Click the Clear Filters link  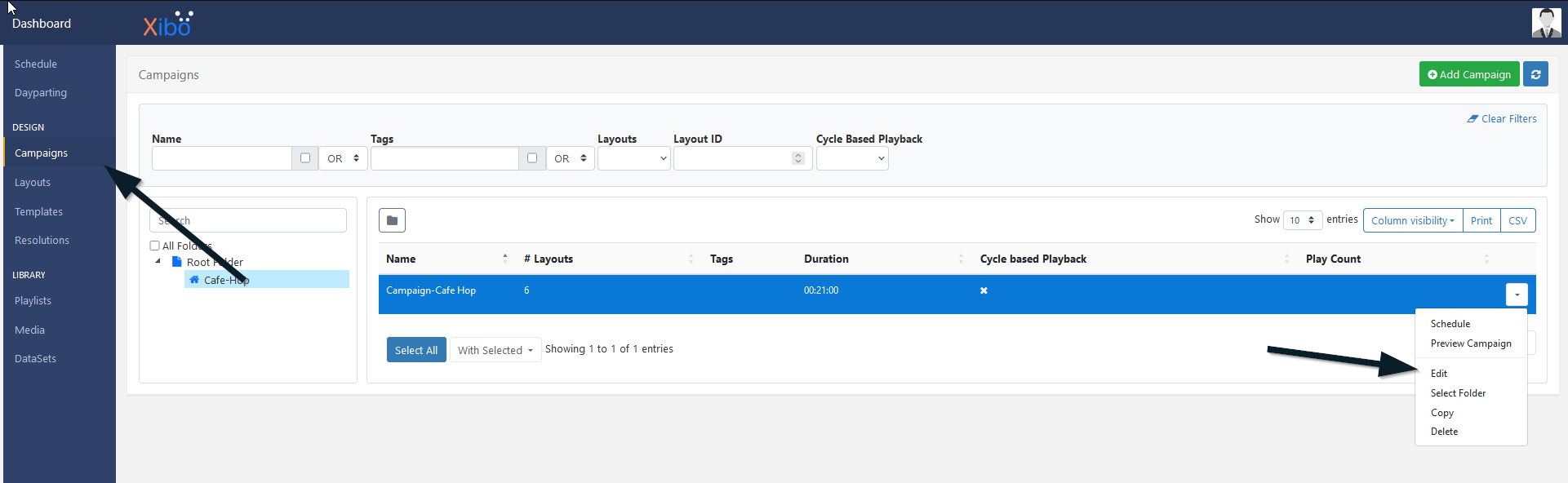(1502, 118)
